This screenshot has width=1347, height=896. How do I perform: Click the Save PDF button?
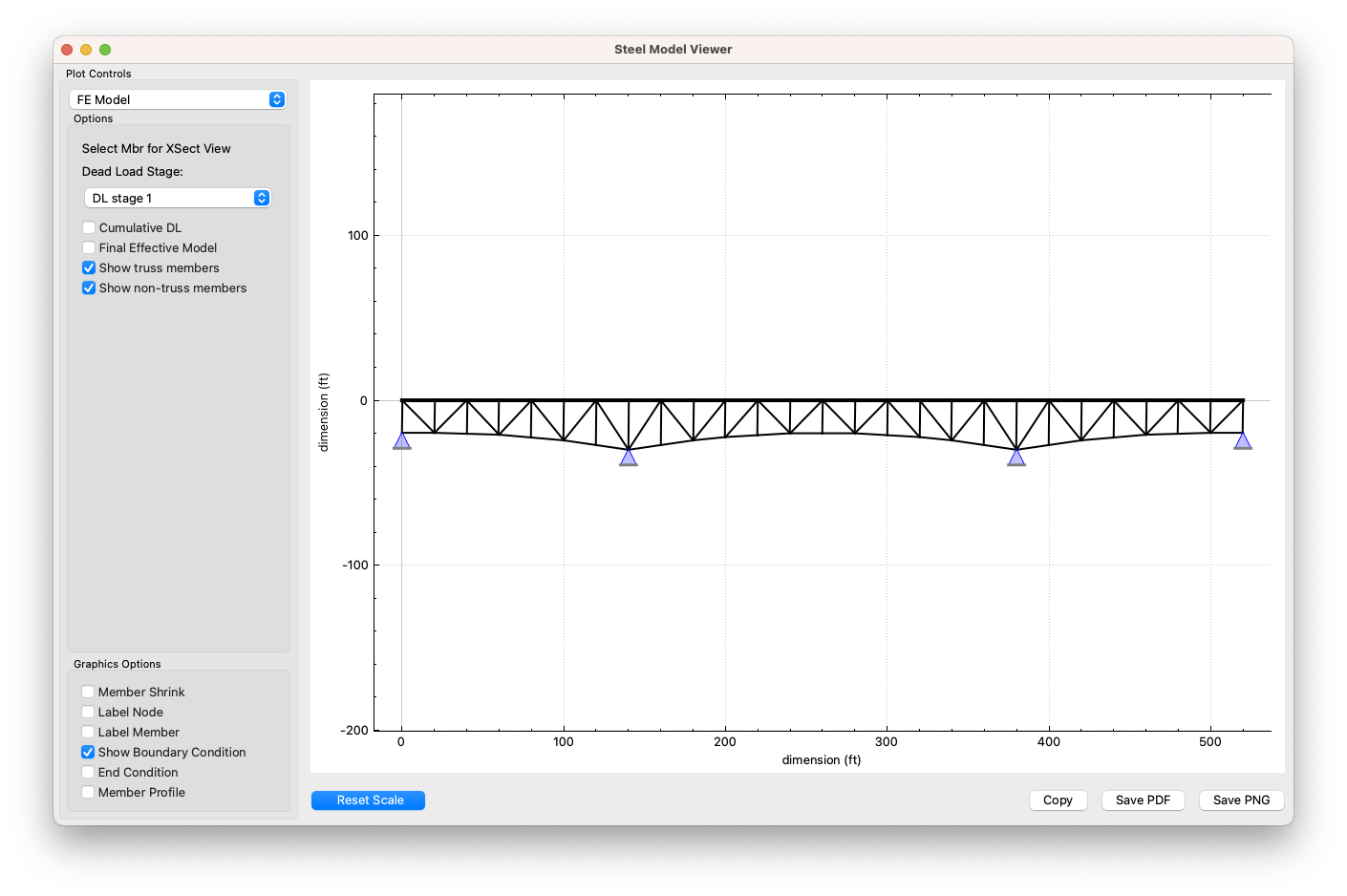pyautogui.click(x=1143, y=800)
